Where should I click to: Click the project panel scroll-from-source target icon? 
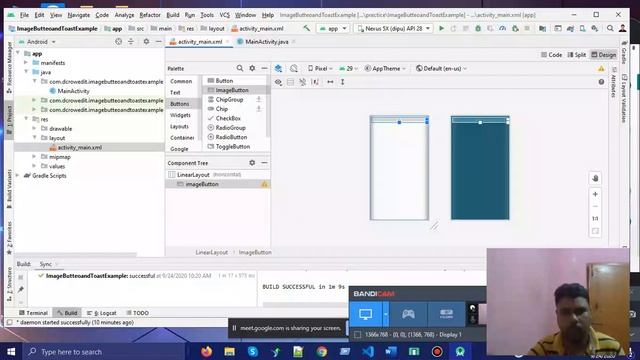118,42
